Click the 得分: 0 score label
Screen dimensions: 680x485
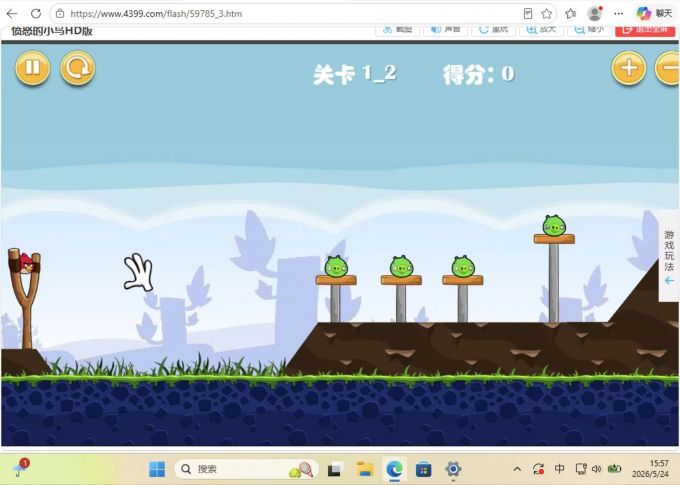pyautogui.click(x=478, y=74)
